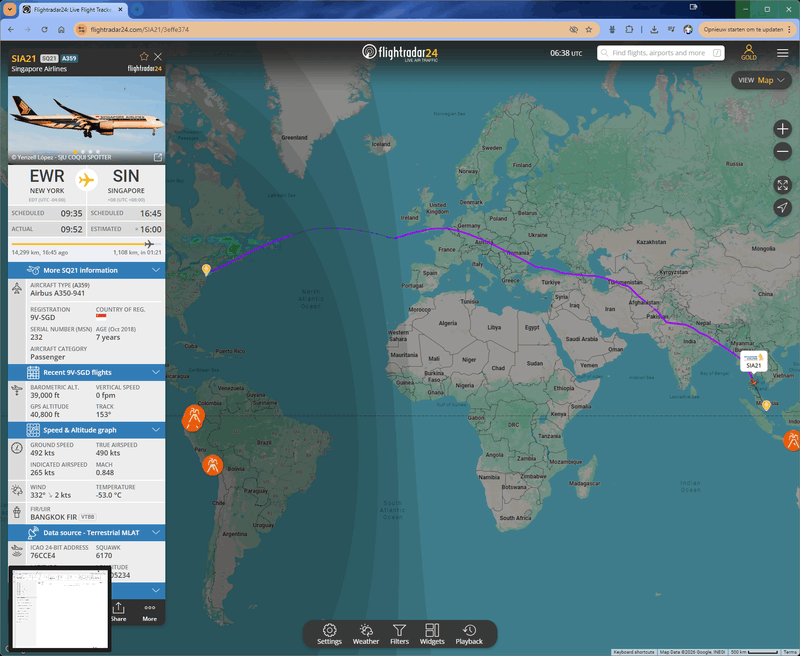Click the SIN Singapore destination code
The image size is (800, 656).
tap(126, 176)
